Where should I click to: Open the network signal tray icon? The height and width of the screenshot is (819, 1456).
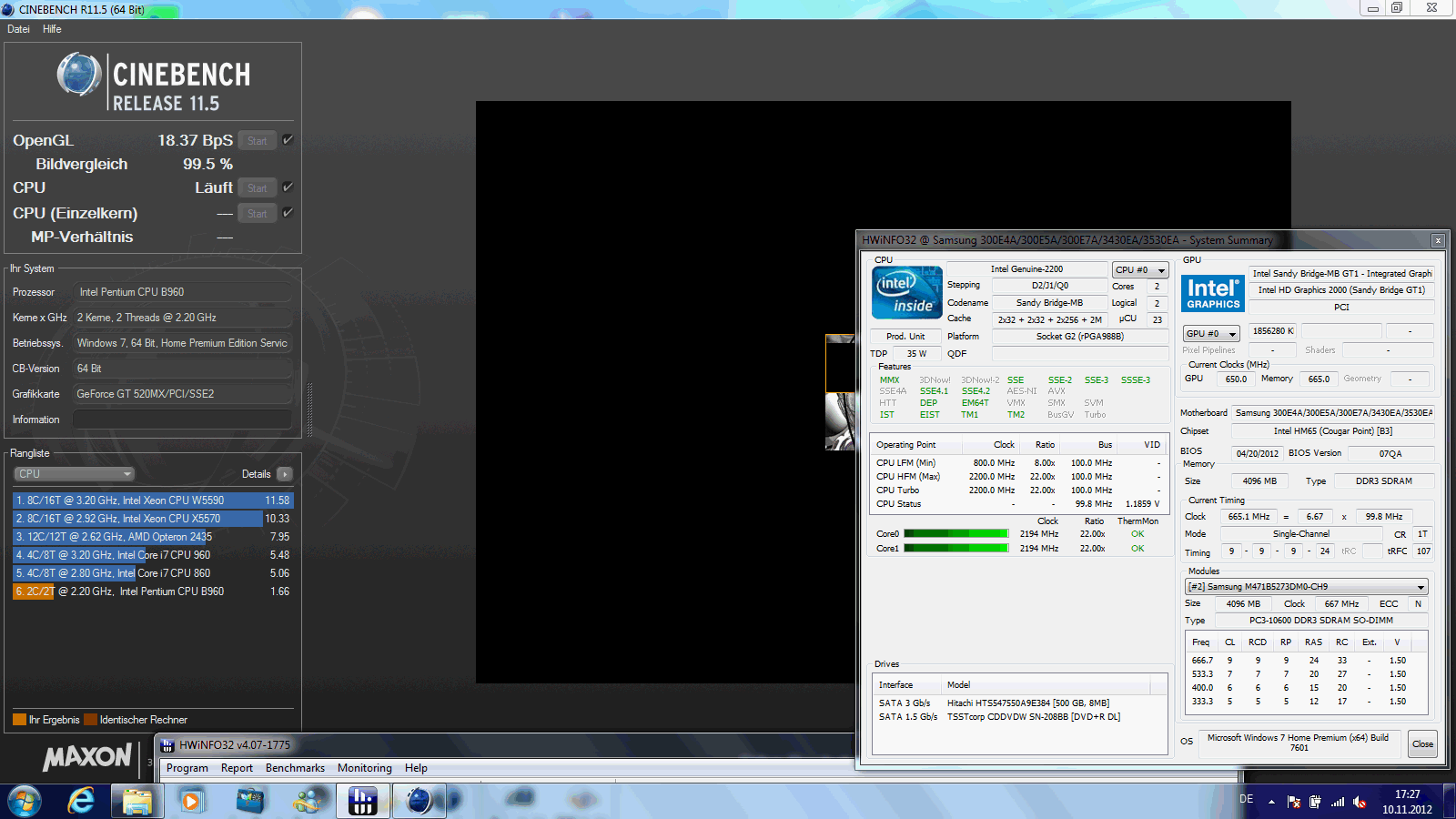(x=1337, y=802)
